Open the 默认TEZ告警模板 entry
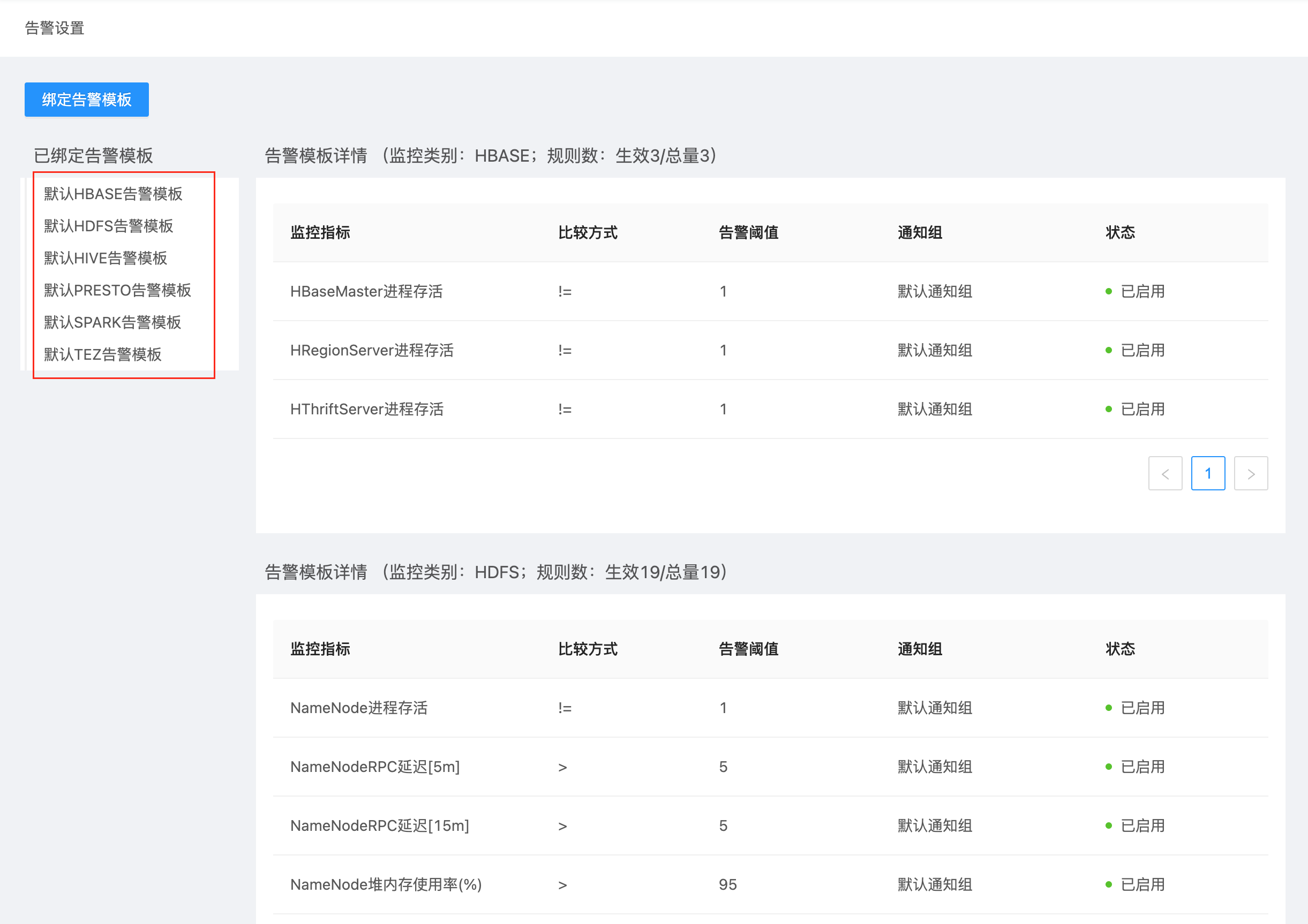 pyautogui.click(x=102, y=355)
